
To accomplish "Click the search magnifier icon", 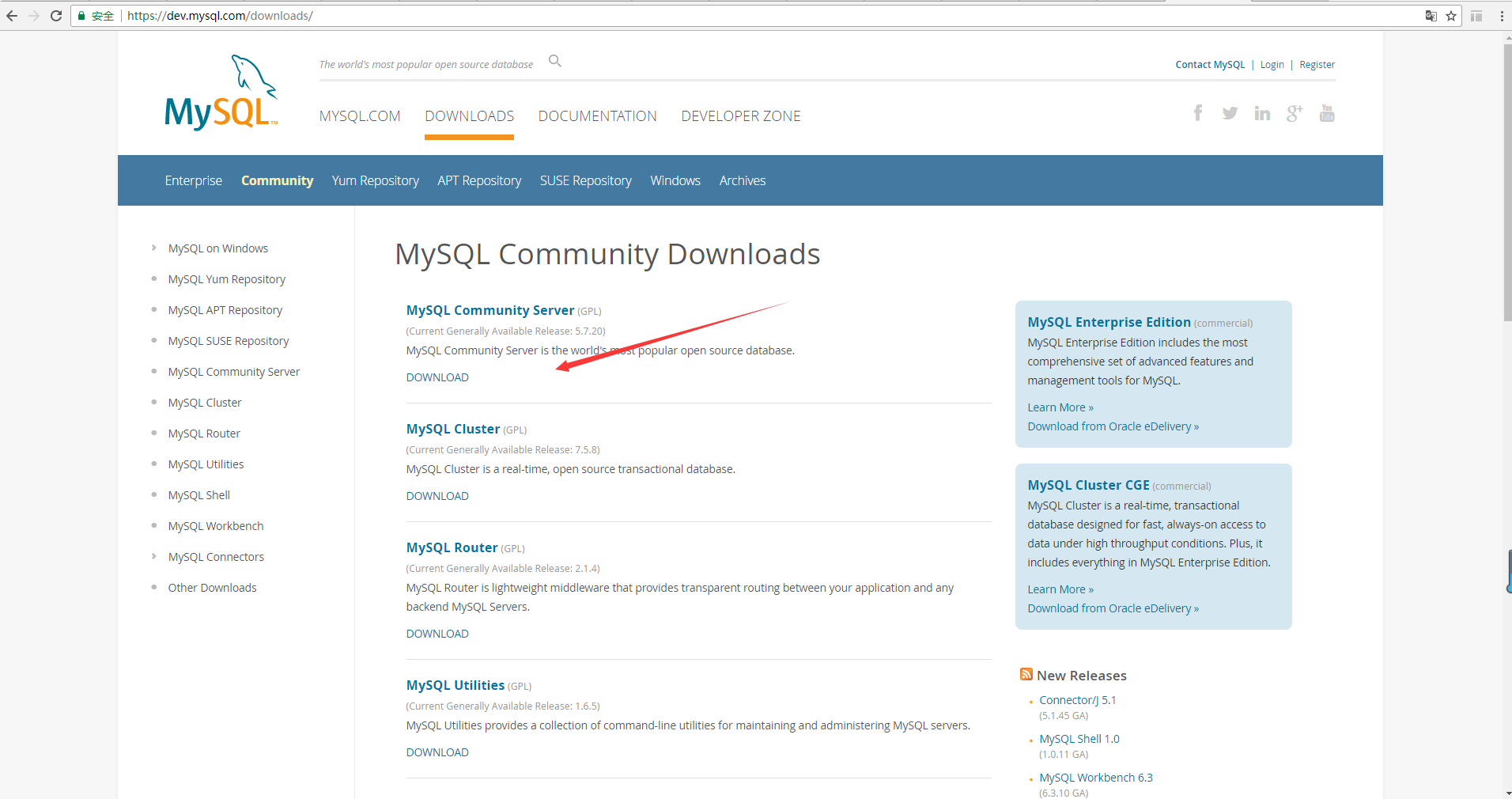I will [555, 61].
